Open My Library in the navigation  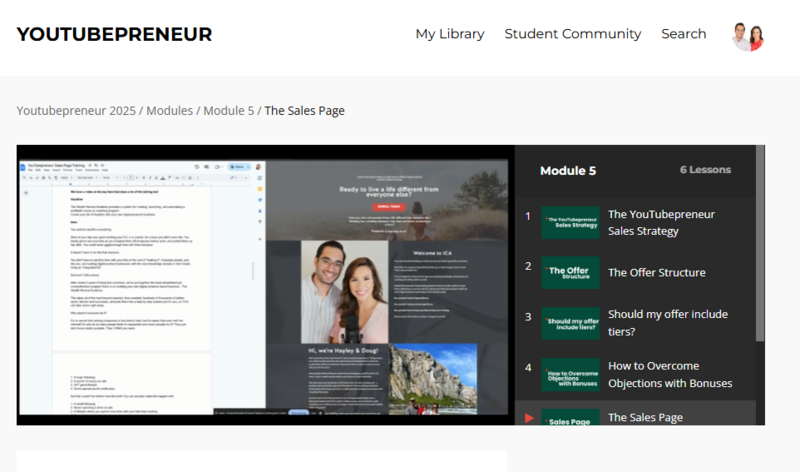(449, 34)
